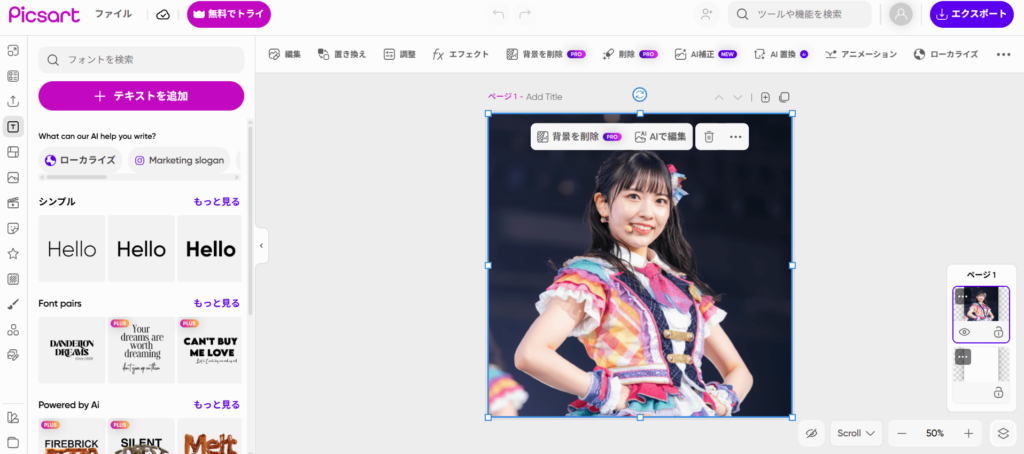Select エフェクト in the top toolbar
The width and height of the screenshot is (1024, 454).
460,54
